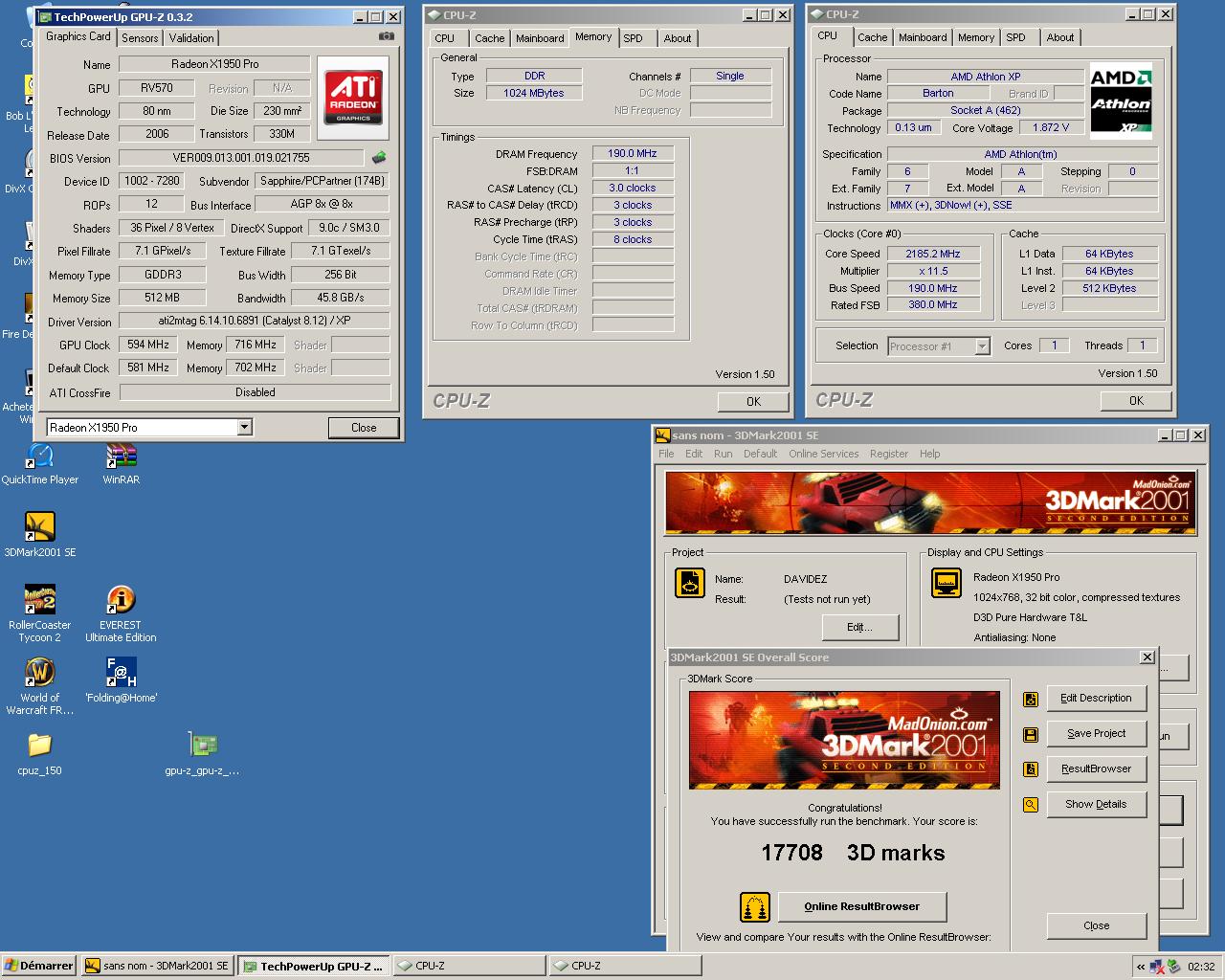Click the Close button in GPU-Z

[x=364, y=428]
